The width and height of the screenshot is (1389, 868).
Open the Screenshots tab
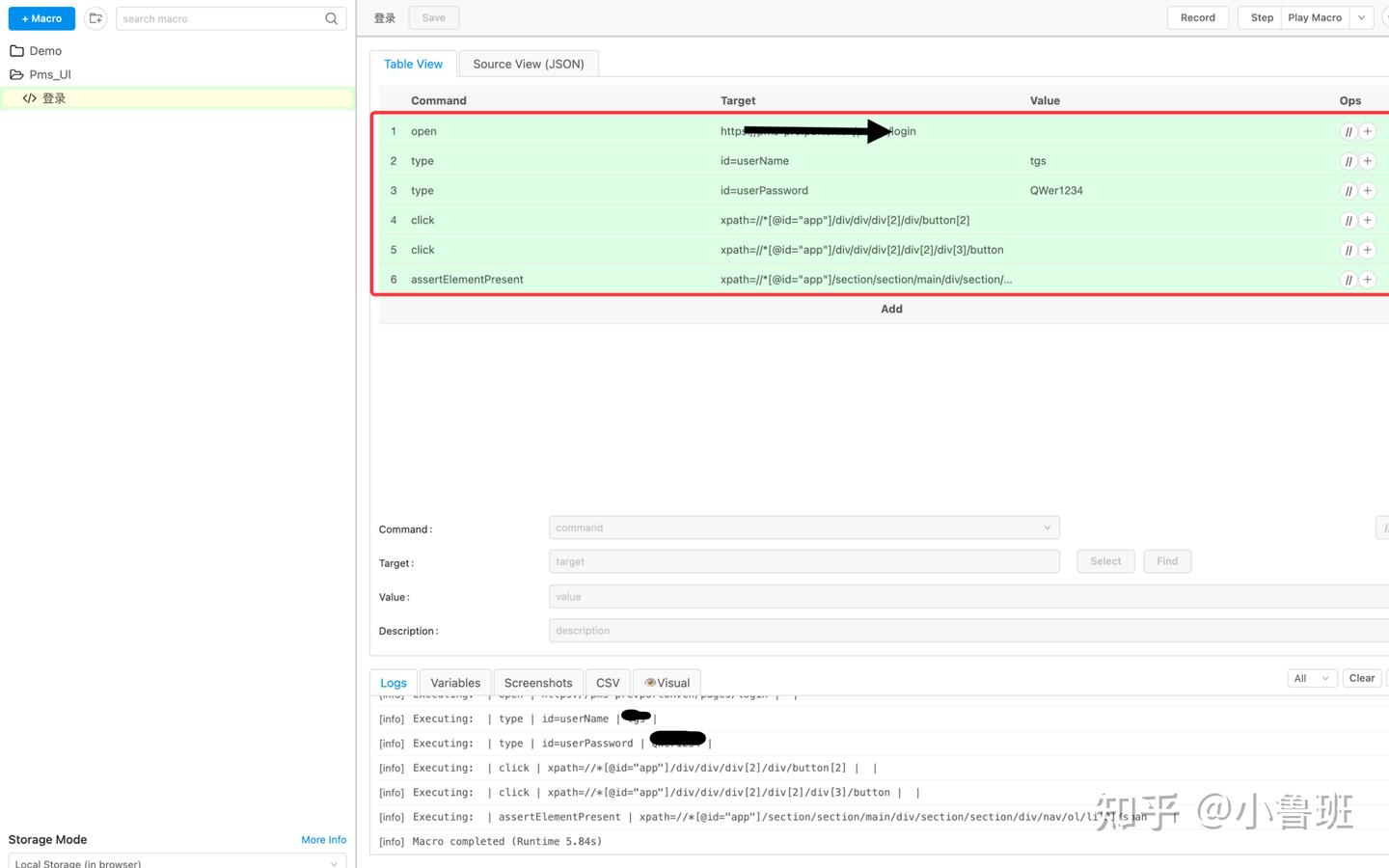click(537, 682)
